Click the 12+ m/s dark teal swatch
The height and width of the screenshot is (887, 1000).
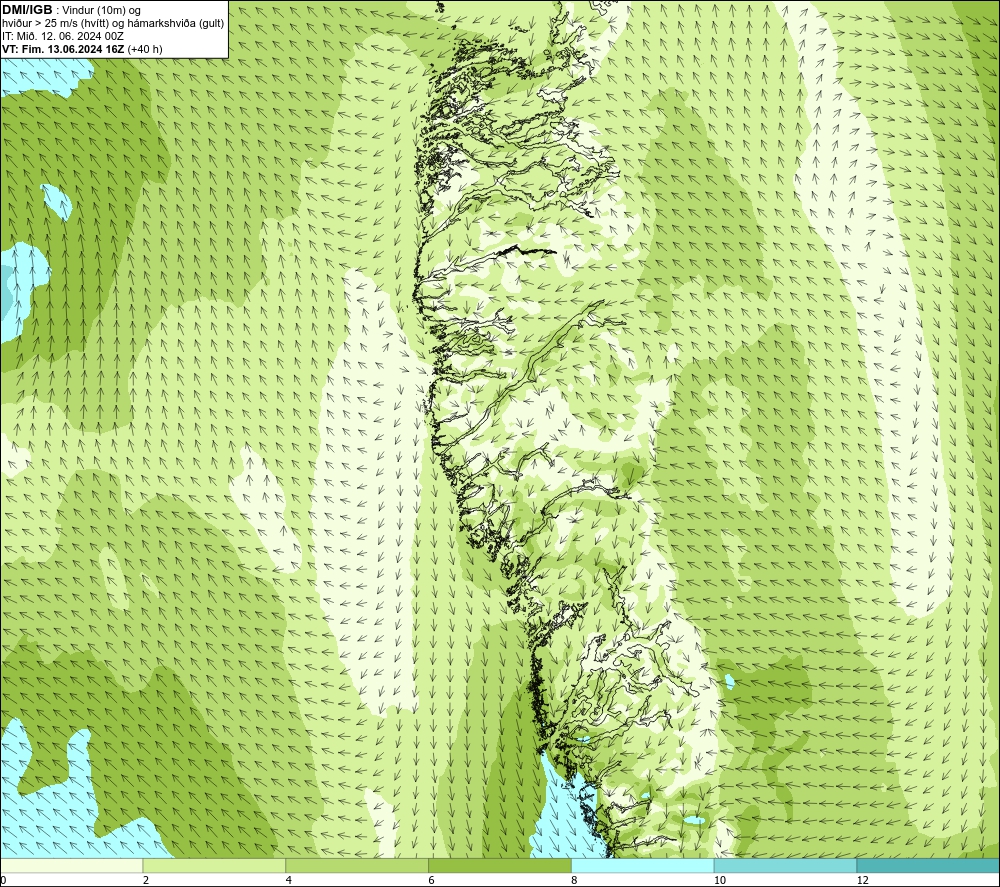coord(929,866)
